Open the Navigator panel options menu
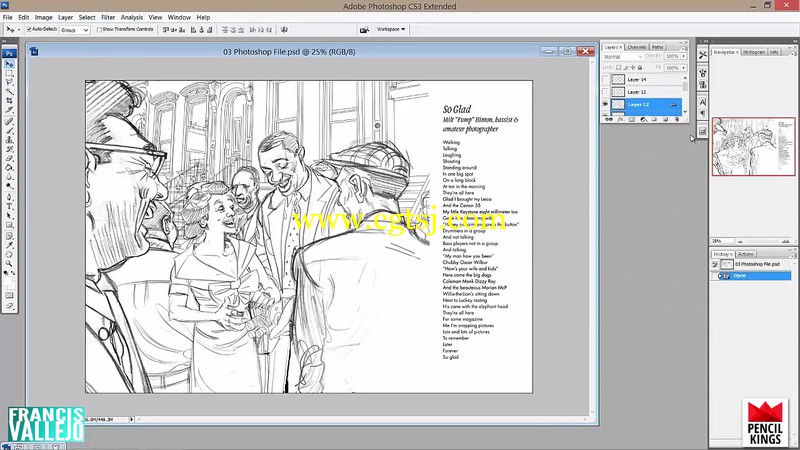 tap(792, 53)
